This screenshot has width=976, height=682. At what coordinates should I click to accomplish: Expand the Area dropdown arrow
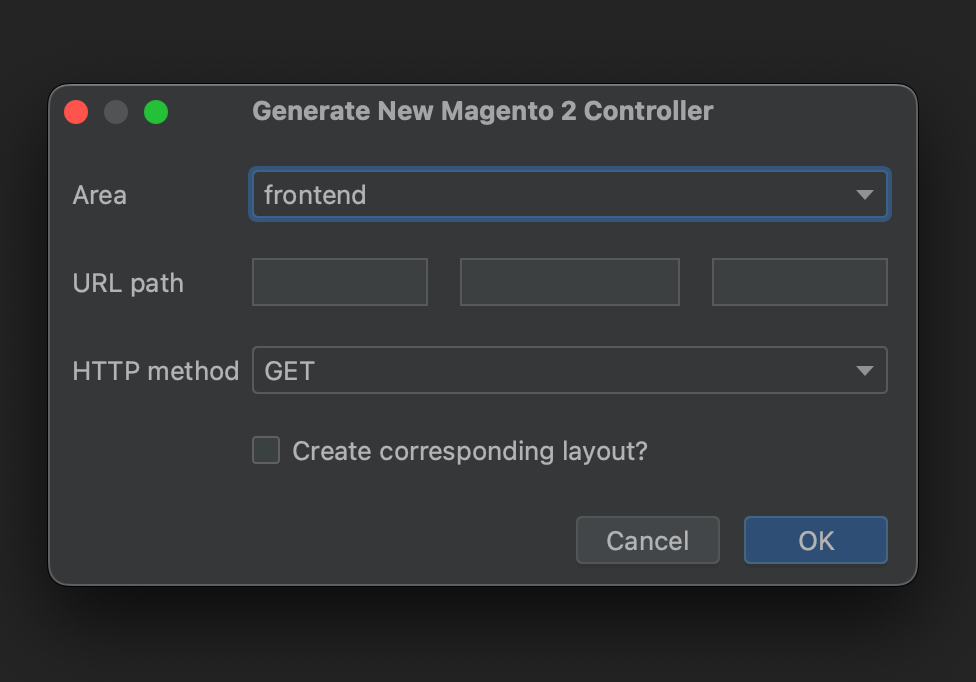865,195
